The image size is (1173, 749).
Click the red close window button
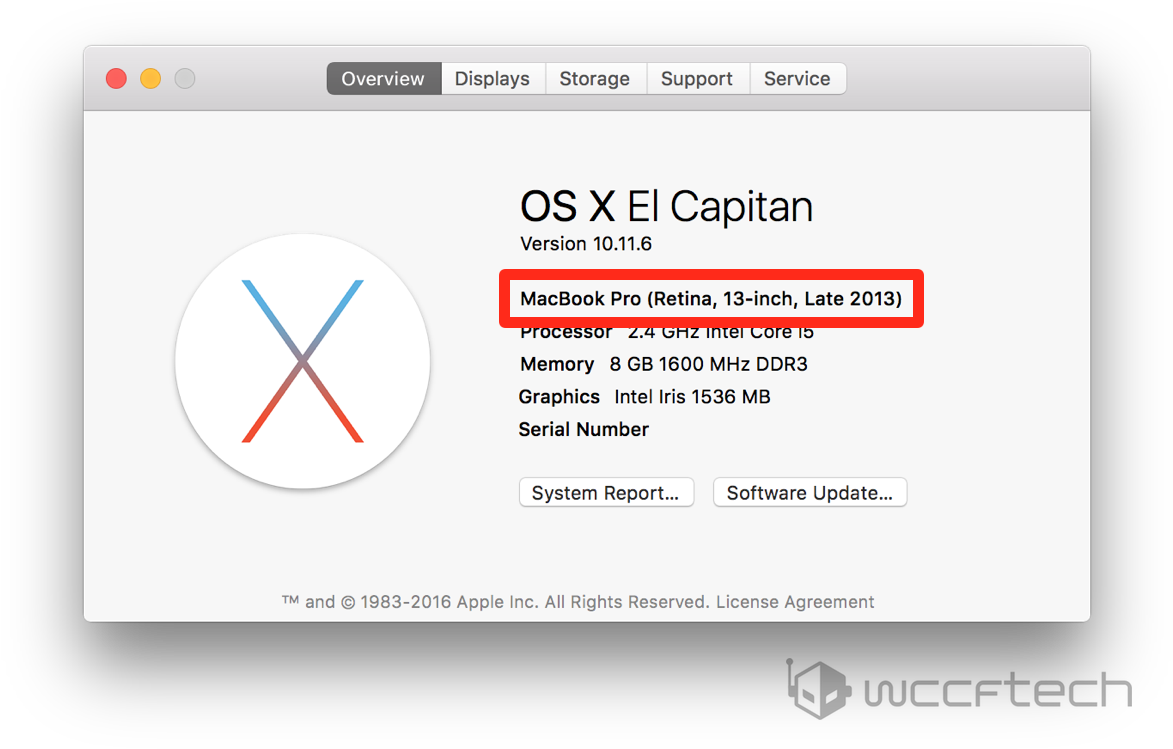pyautogui.click(x=116, y=79)
